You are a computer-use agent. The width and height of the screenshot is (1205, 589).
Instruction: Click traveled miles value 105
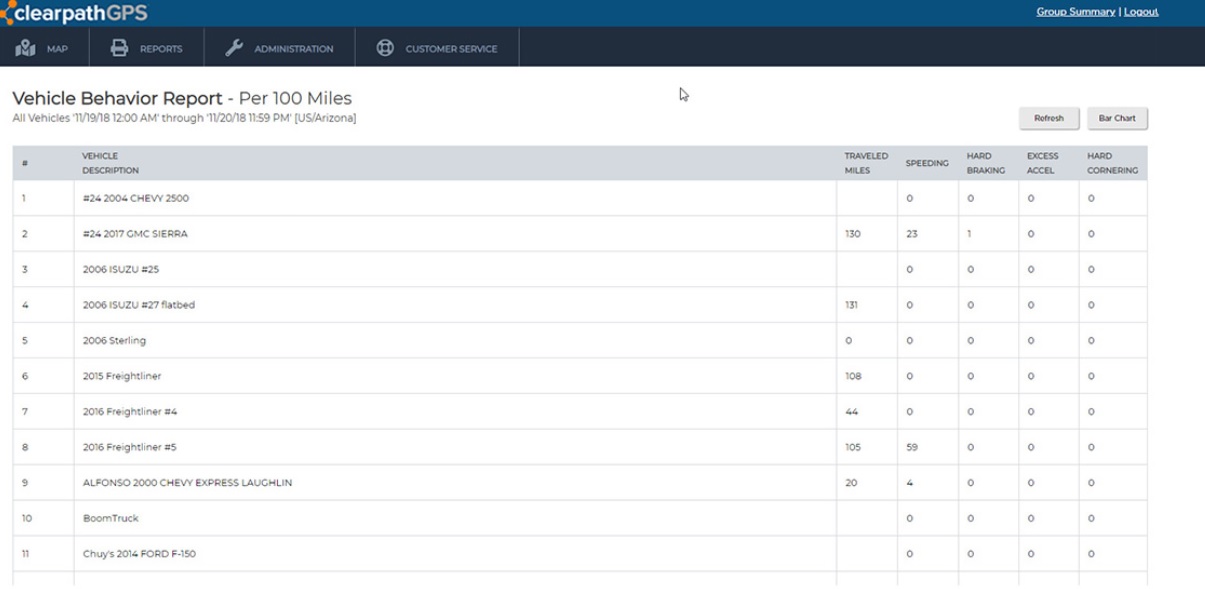853,447
